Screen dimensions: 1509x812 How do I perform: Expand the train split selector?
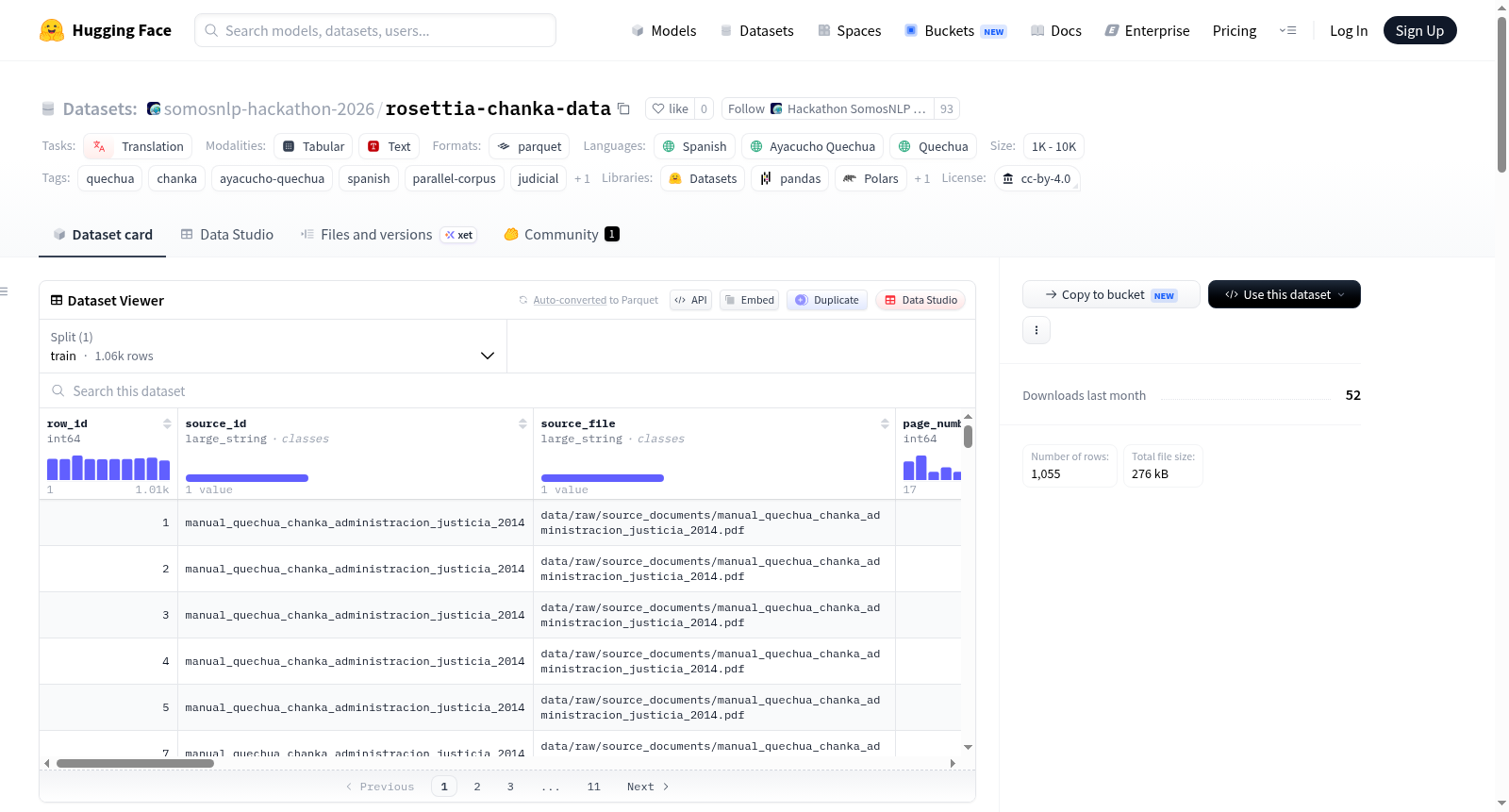[x=273, y=346]
